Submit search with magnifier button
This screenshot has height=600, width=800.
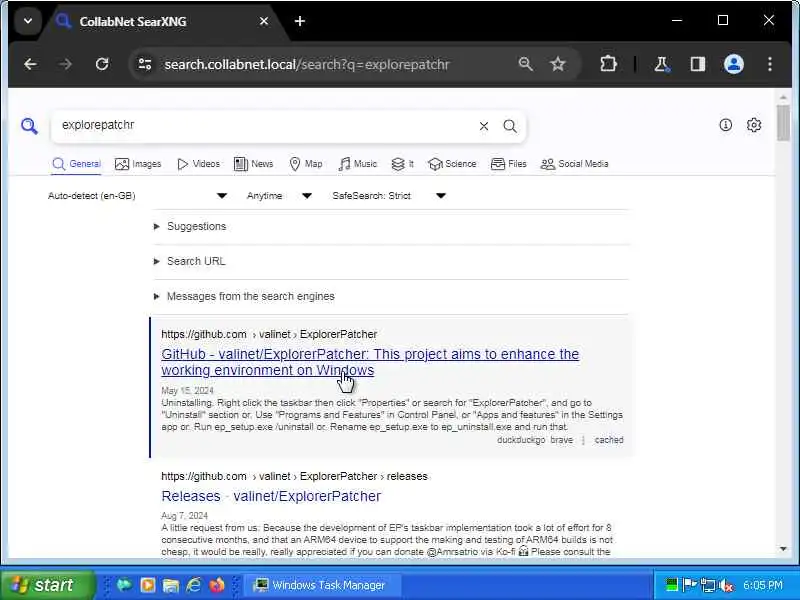[510, 126]
